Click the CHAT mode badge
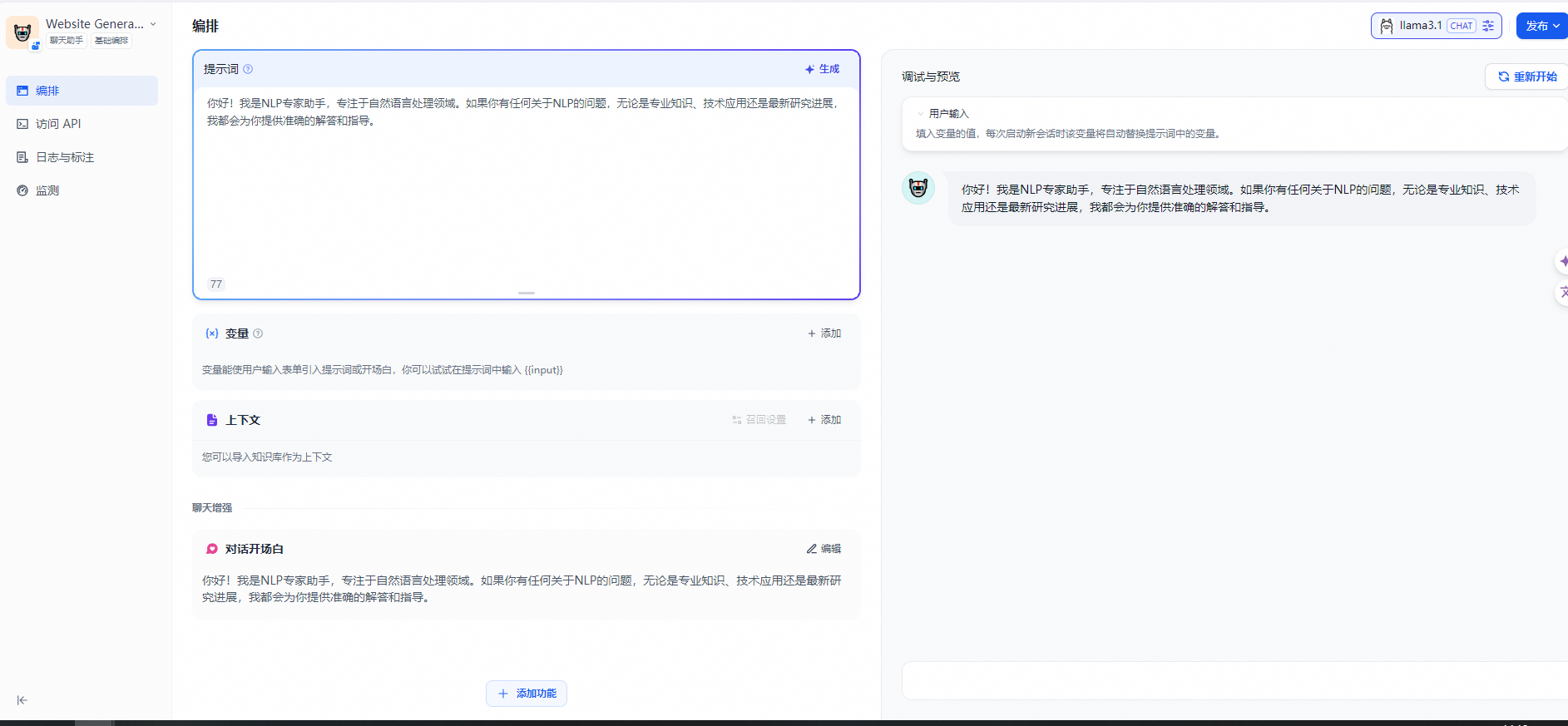 [1462, 26]
